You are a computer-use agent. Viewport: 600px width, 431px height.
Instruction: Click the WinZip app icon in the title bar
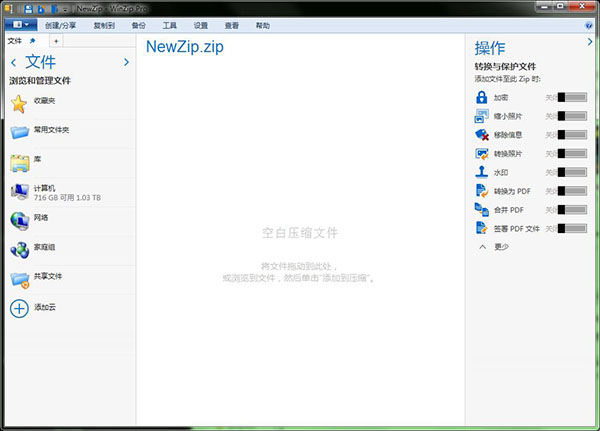[x=8, y=8]
